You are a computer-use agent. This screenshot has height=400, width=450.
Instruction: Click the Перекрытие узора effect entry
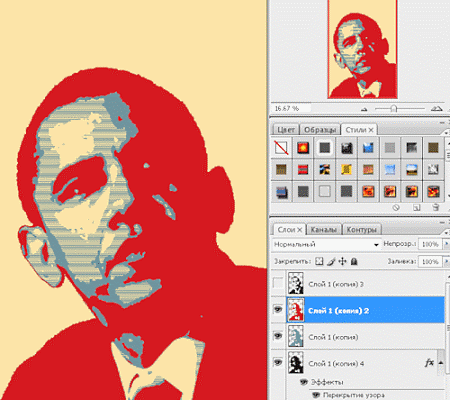353,395
